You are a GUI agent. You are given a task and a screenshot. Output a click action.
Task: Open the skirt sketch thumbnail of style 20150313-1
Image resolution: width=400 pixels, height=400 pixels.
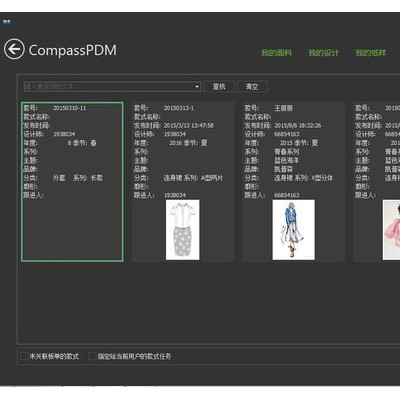183,230
